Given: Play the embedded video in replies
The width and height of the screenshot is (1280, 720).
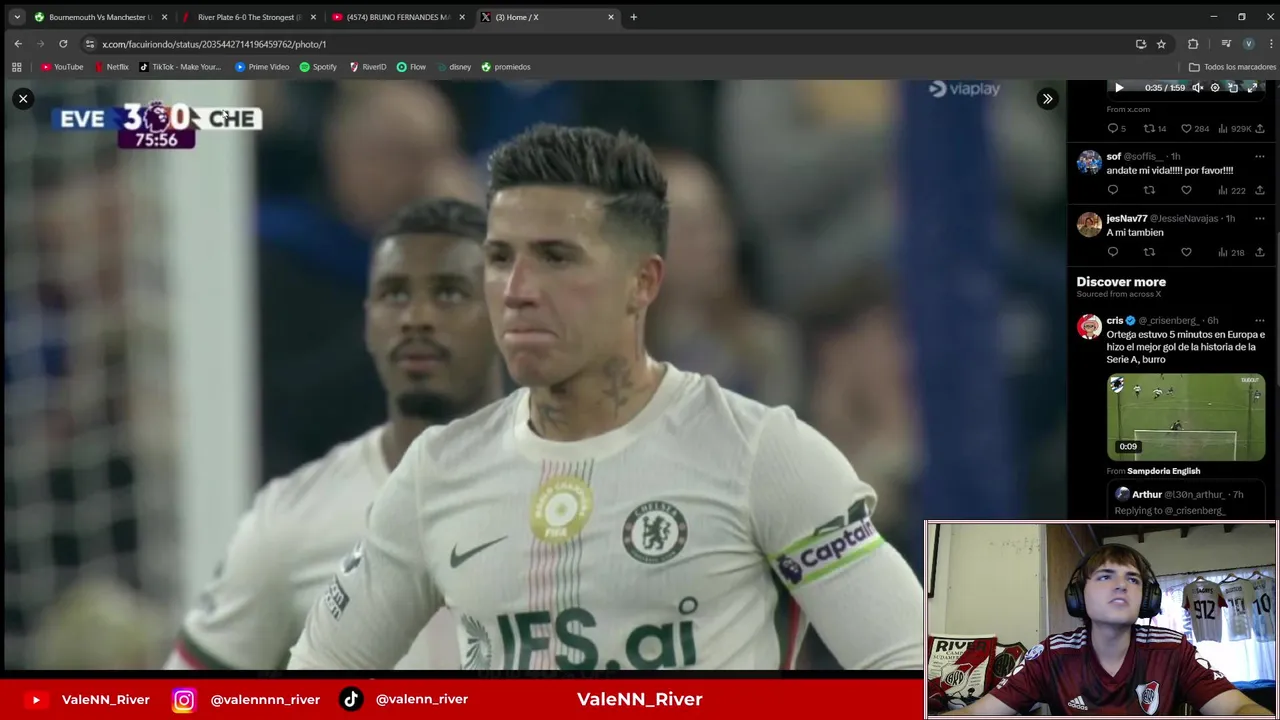Looking at the screenshot, I should (1119, 88).
